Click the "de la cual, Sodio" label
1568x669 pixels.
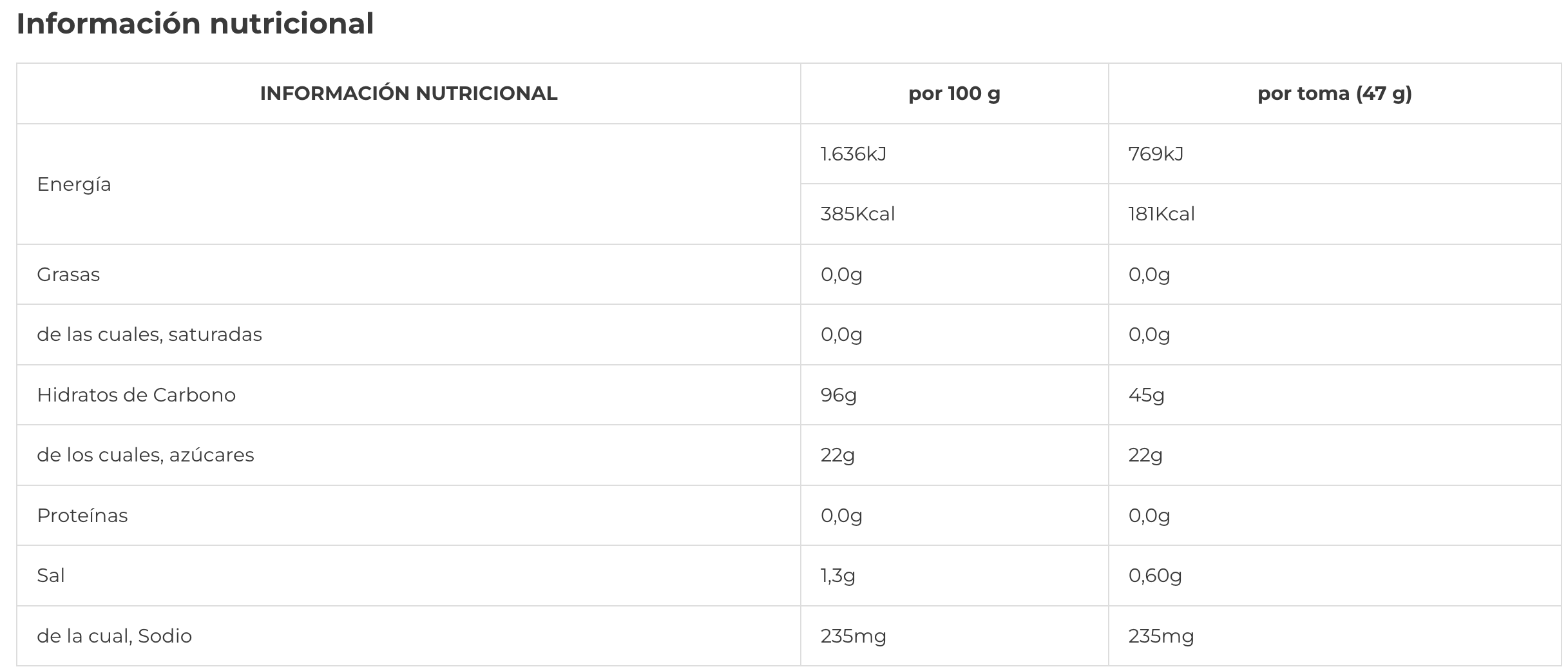(114, 636)
